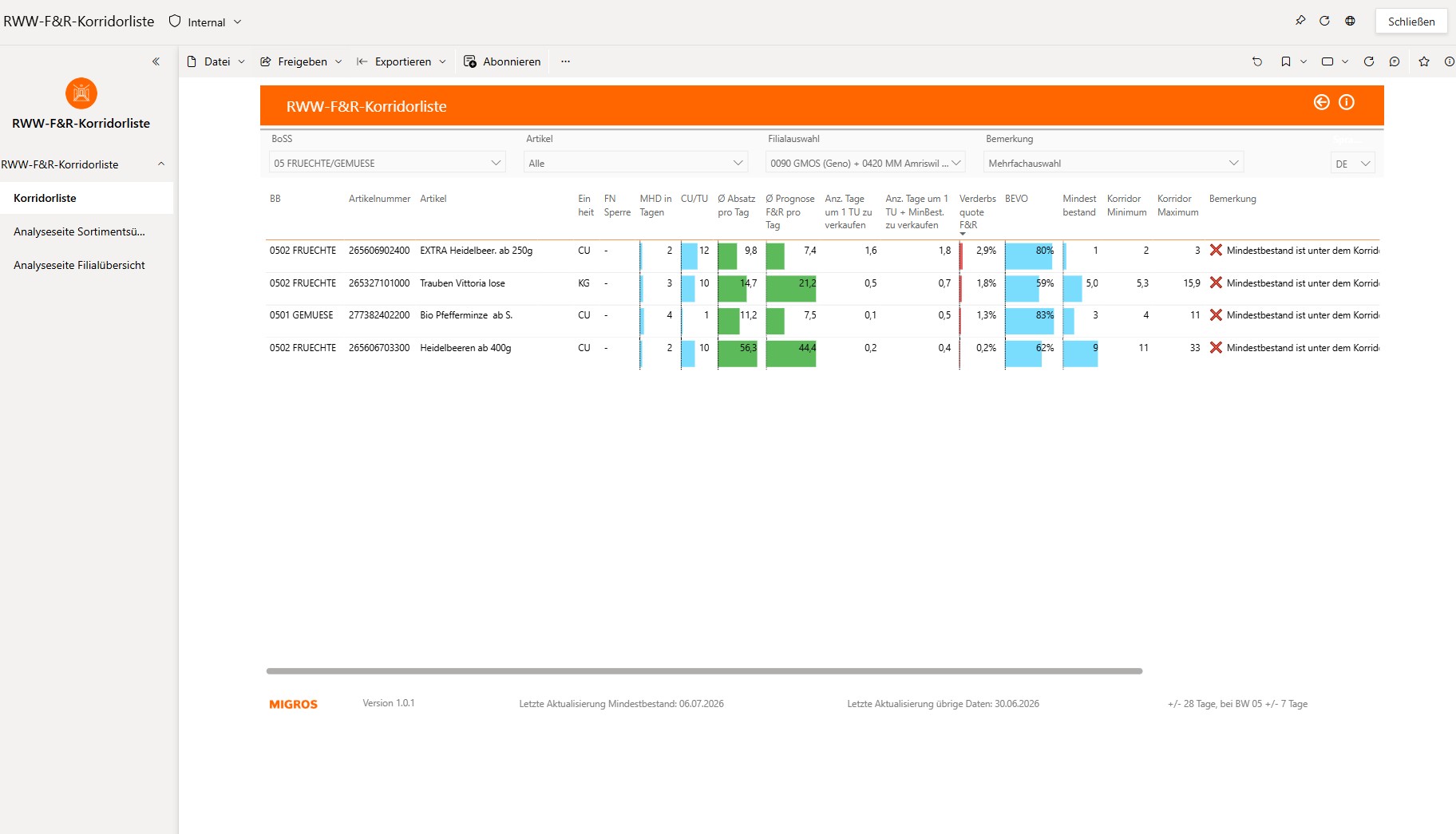Open the globe language icon at top
1456x834 pixels.
pos(1350,21)
